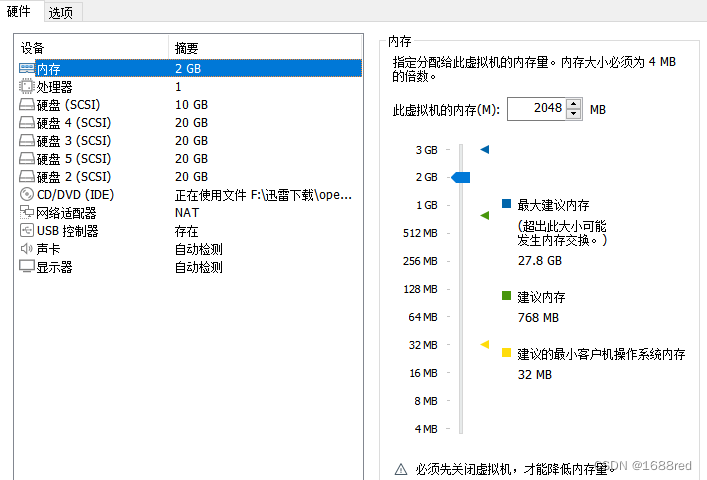
Task: Click the blue maximum recommended memory marker
Action: [485, 149]
